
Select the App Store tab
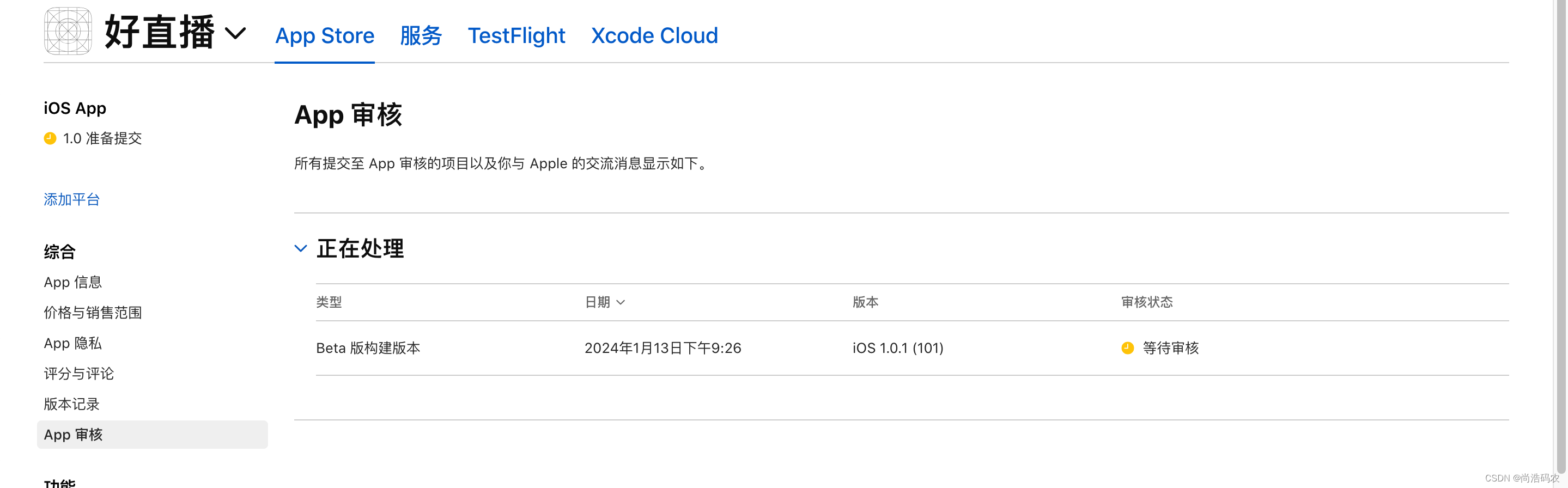(324, 35)
